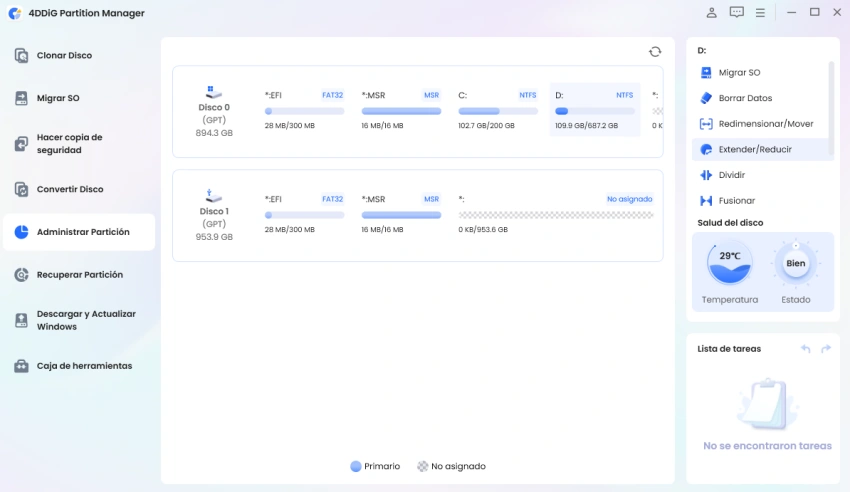Select the Disco 0 drive icon
Screen dimensions: 850x492
(214, 92)
